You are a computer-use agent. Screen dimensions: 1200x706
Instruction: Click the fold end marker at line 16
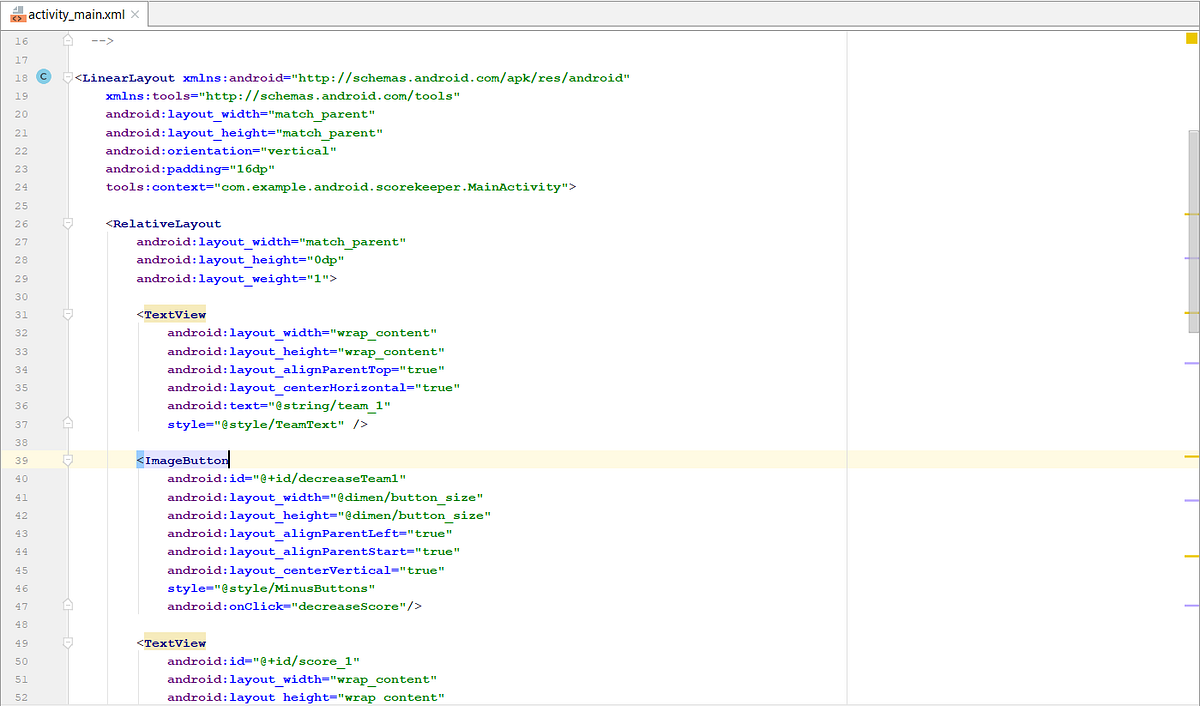tap(67, 39)
